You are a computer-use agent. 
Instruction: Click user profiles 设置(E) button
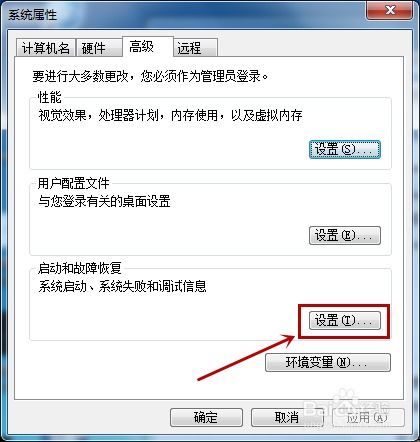click(345, 236)
